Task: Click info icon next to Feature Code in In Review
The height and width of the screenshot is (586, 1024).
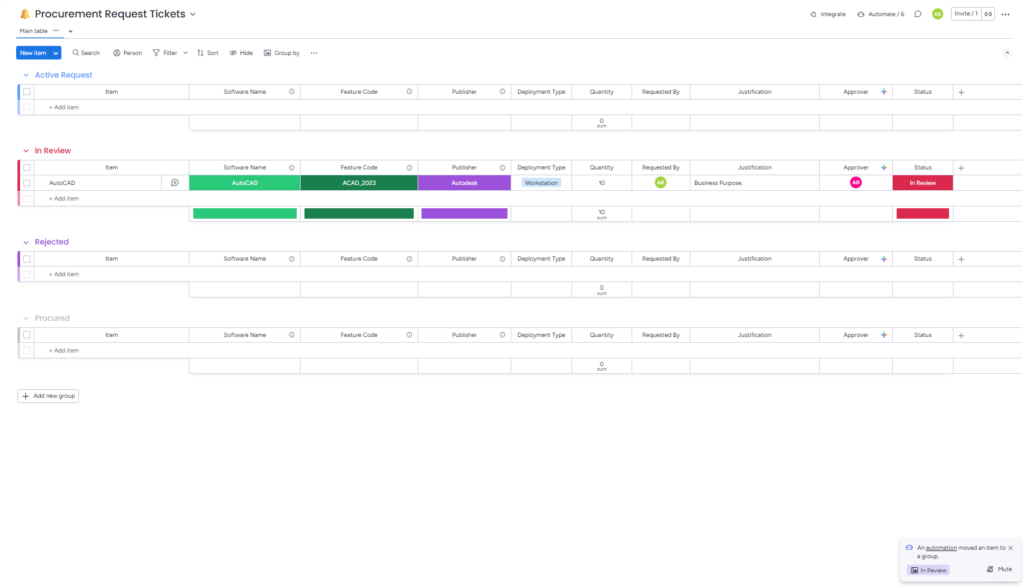Action: pyautogui.click(x=409, y=168)
